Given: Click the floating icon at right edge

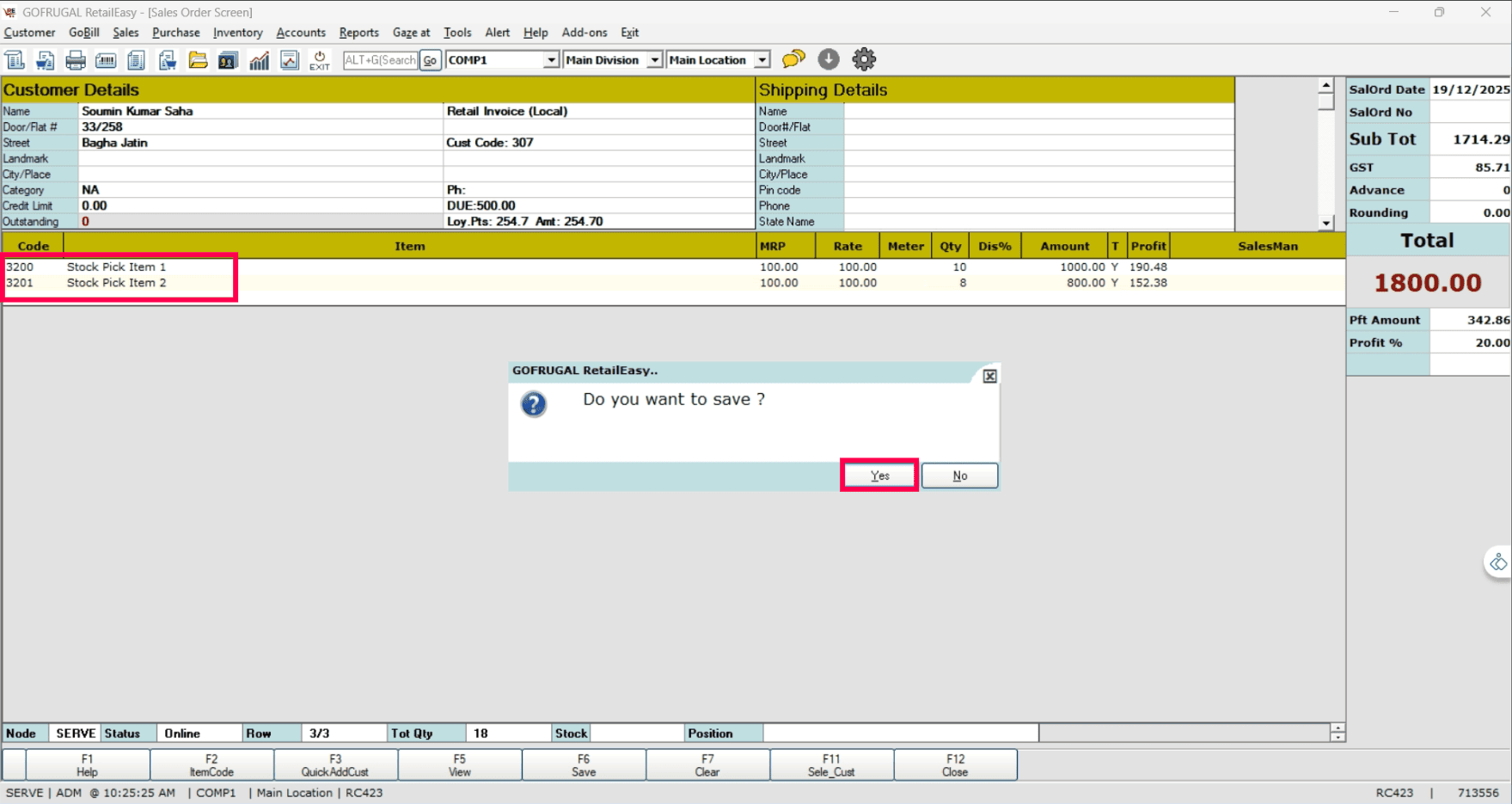Looking at the screenshot, I should click(x=1498, y=562).
